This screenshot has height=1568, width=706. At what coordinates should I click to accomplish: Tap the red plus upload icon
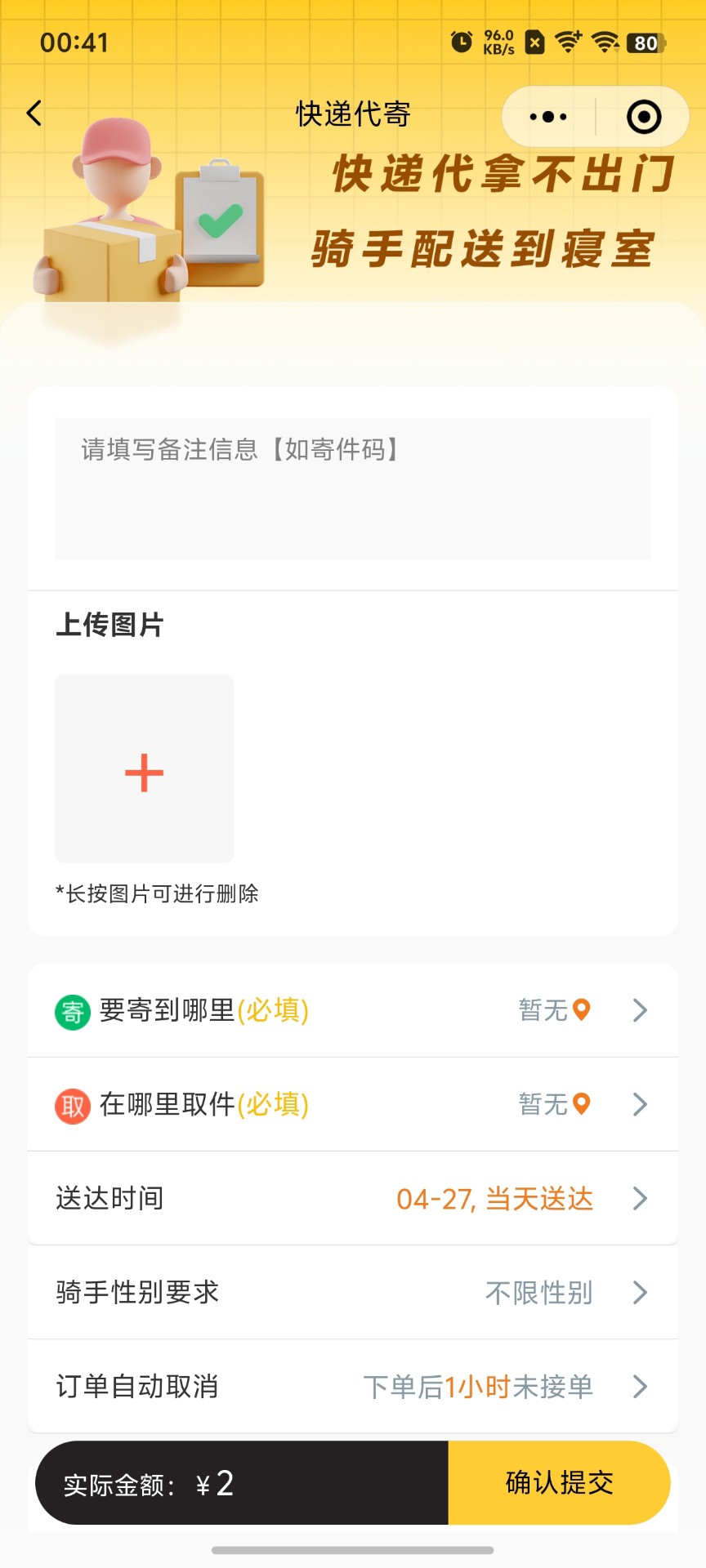coord(145,773)
